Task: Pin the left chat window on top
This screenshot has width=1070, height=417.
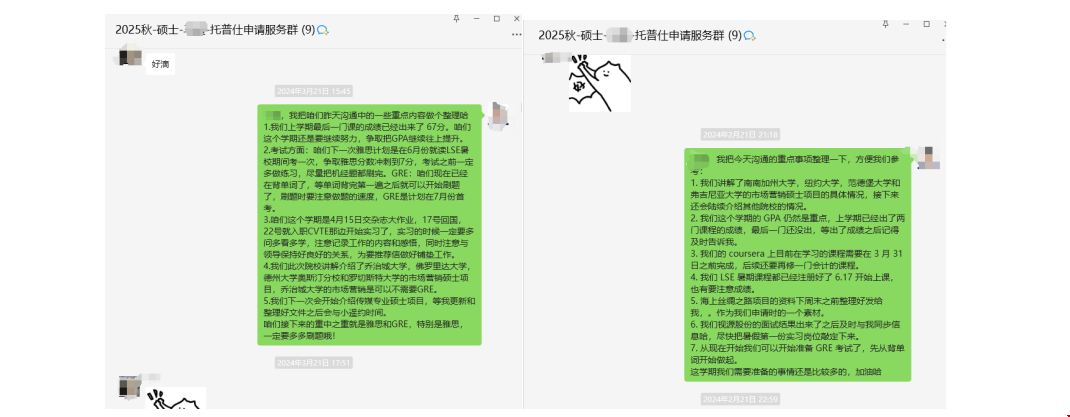Action: pyautogui.click(x=457, y=18)
